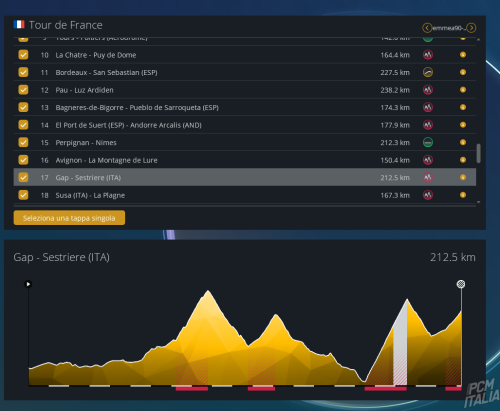Uncheck stage 11 Bordeaux - San Sebastian

tap(23, 72)
